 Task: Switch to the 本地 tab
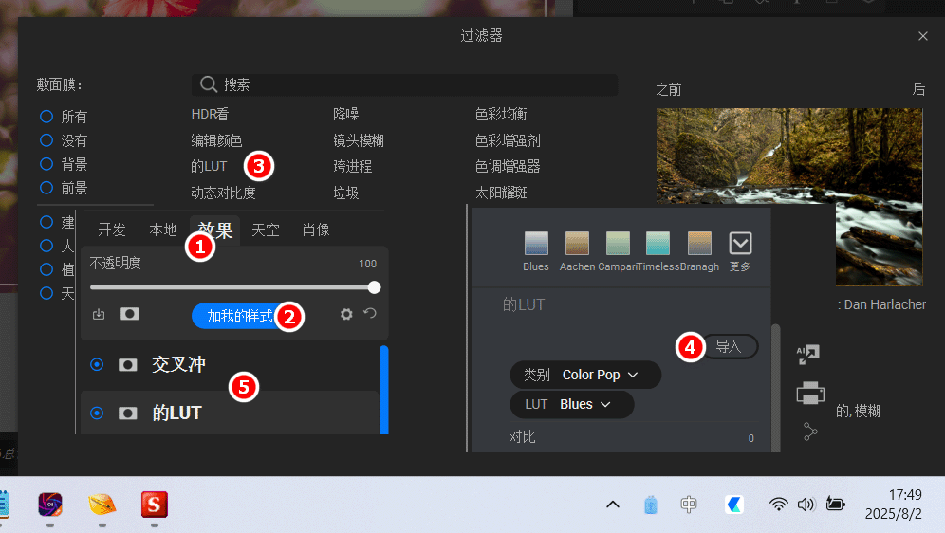(x=163, y=230)
